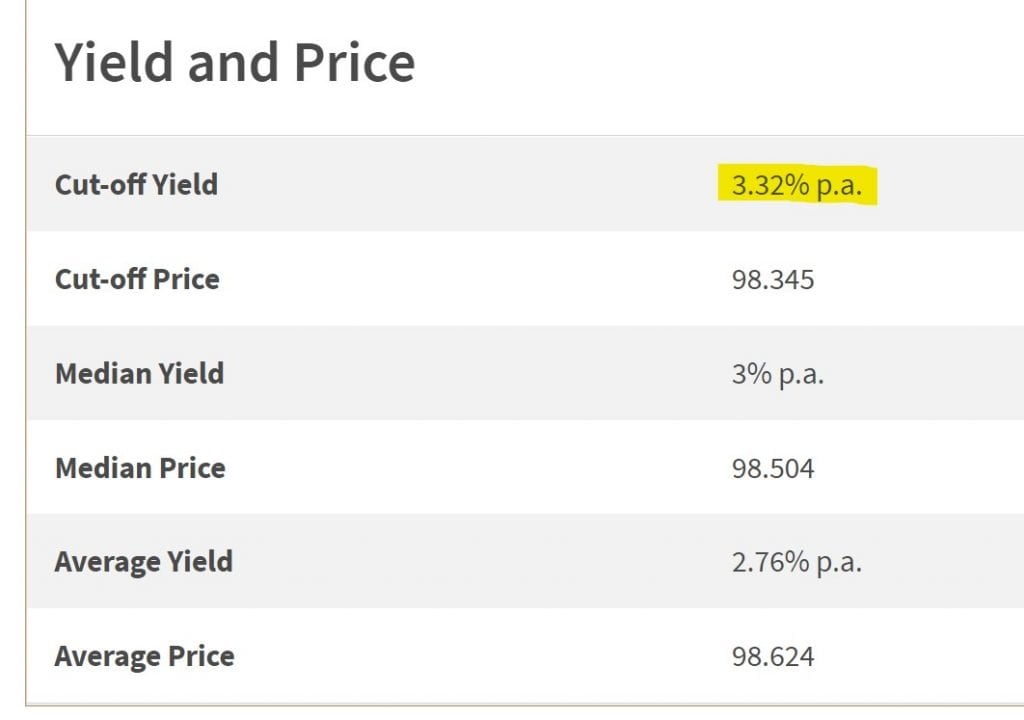
Task: Select the Median Yield label
Action: (140, 374)
